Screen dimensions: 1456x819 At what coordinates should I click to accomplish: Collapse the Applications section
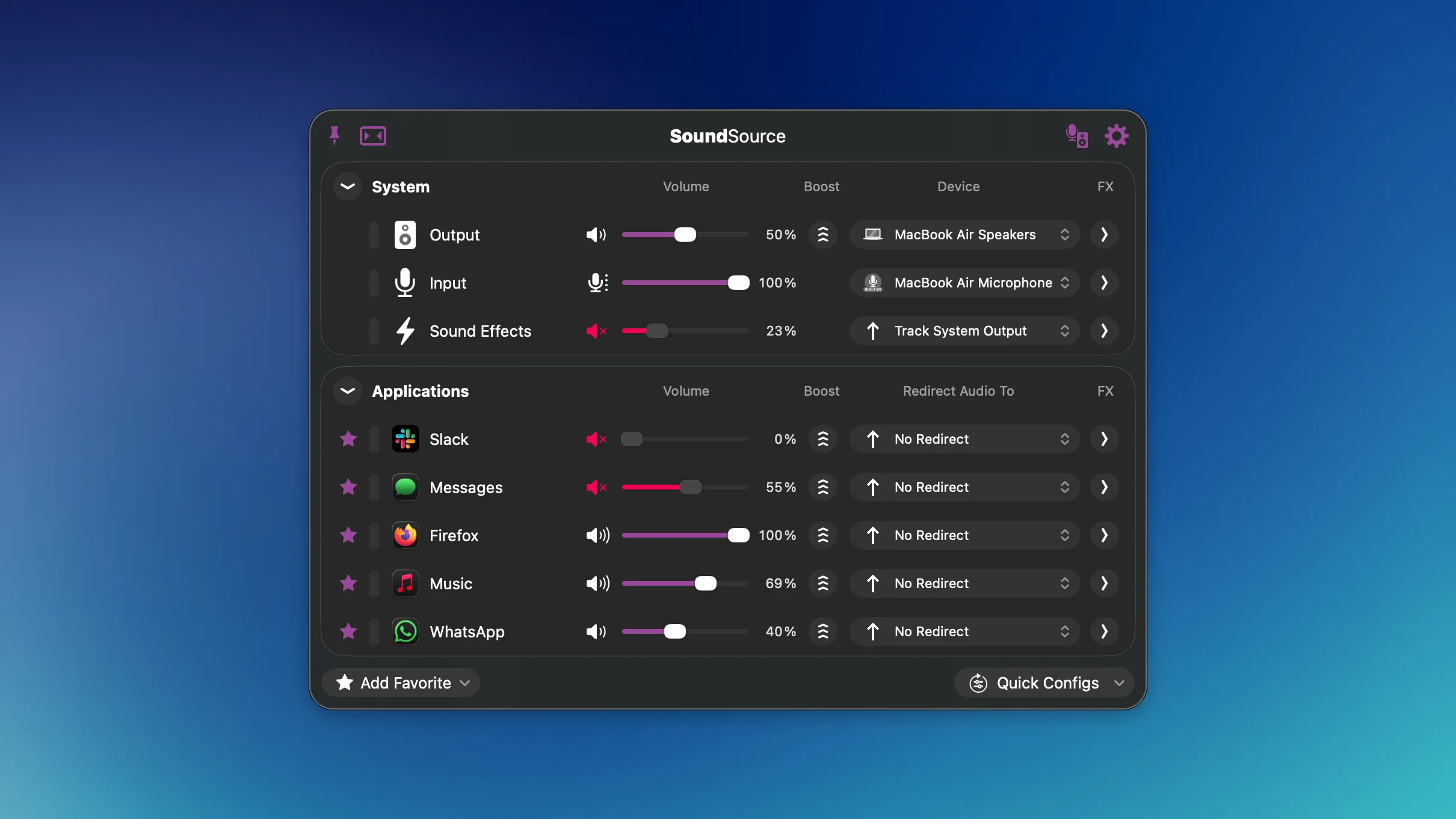(347, 391)
